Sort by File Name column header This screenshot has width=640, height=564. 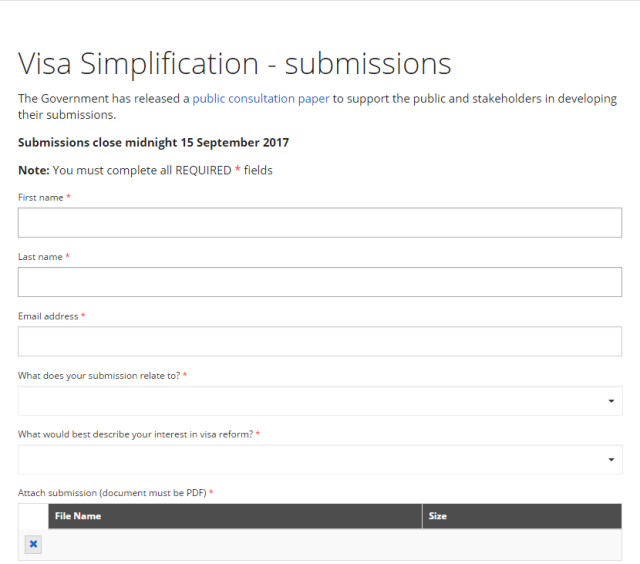[x=78, y=516]
